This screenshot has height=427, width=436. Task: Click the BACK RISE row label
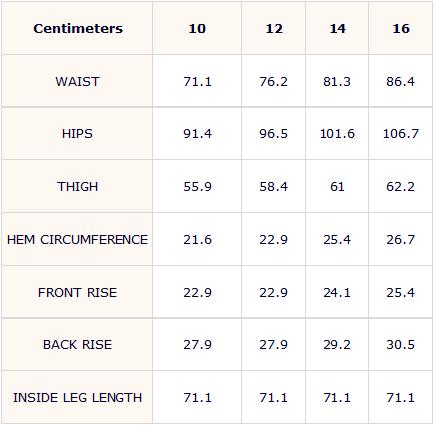pos(77,344)
